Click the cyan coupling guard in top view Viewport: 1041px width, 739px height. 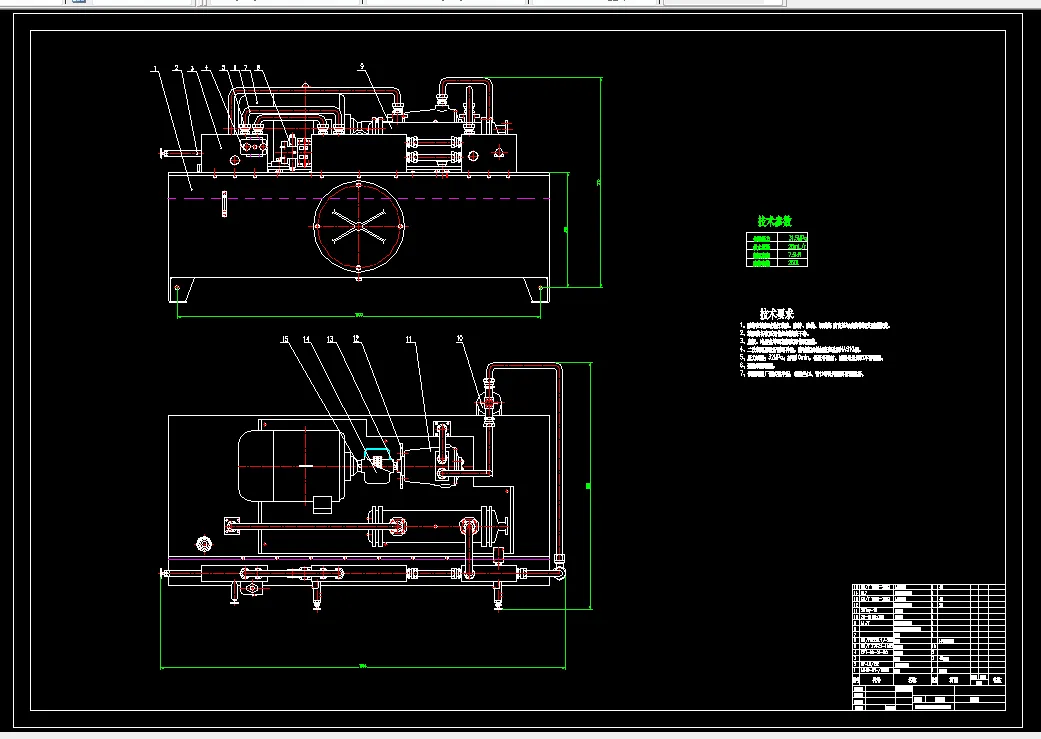376,453
